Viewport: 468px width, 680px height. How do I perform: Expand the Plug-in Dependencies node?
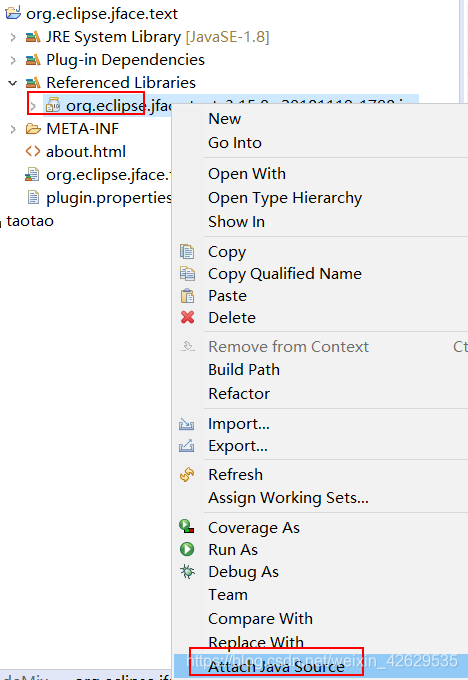click(x=13, y=59)
